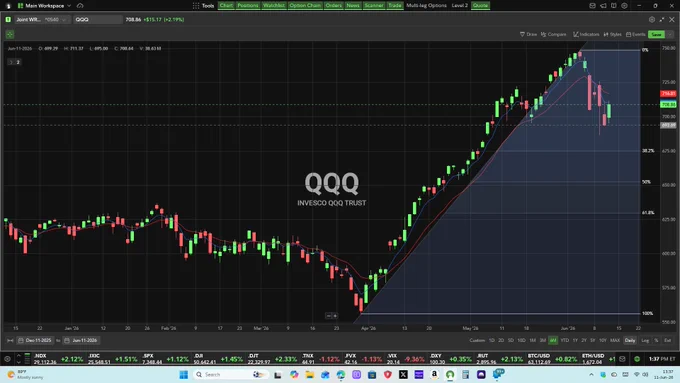Choose the Custom time range
Image resolution: width=680 pixels, height=383 pixels.
477,340
